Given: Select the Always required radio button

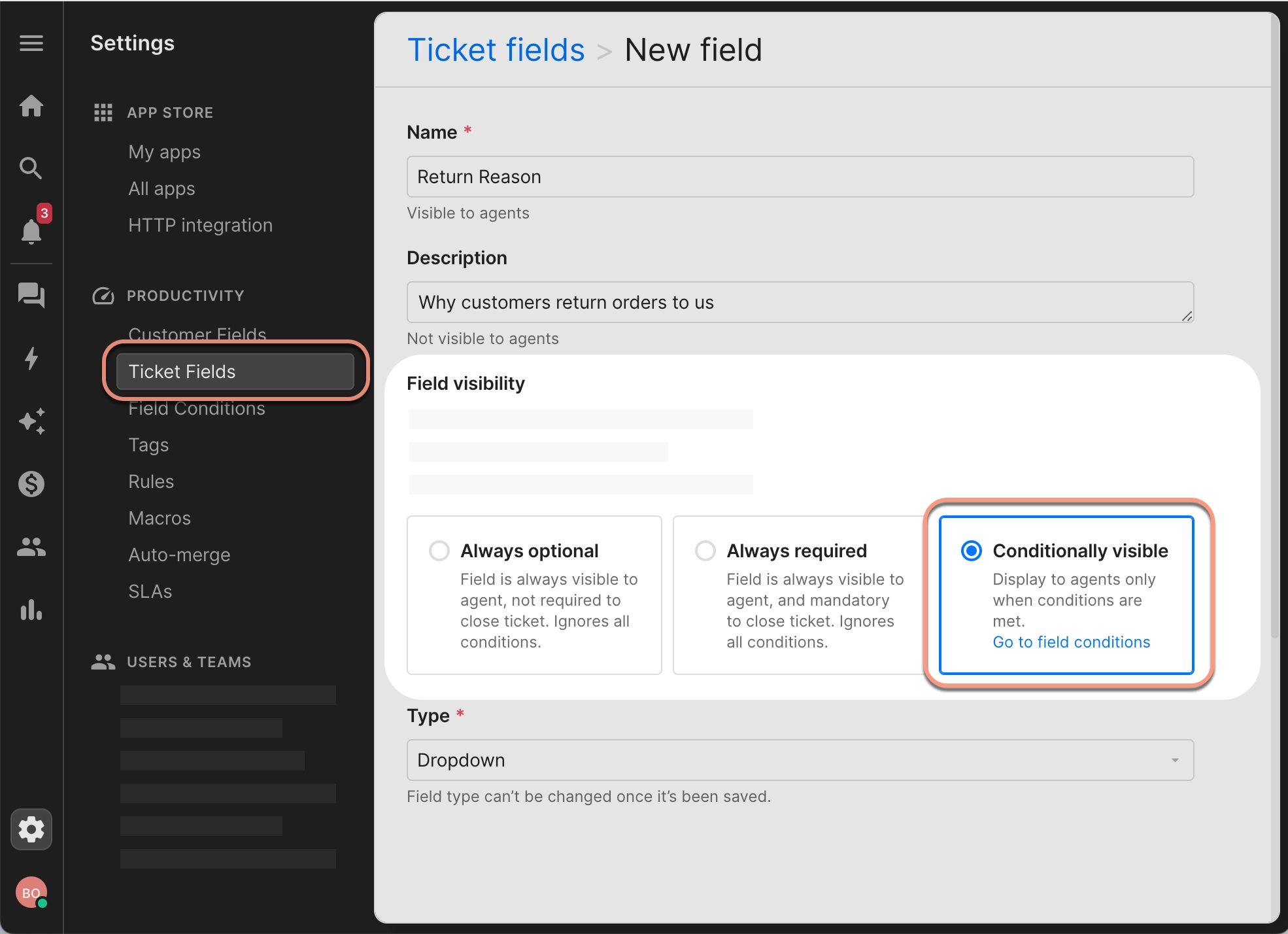Looking at the screenshot, I should coord(705,550).
